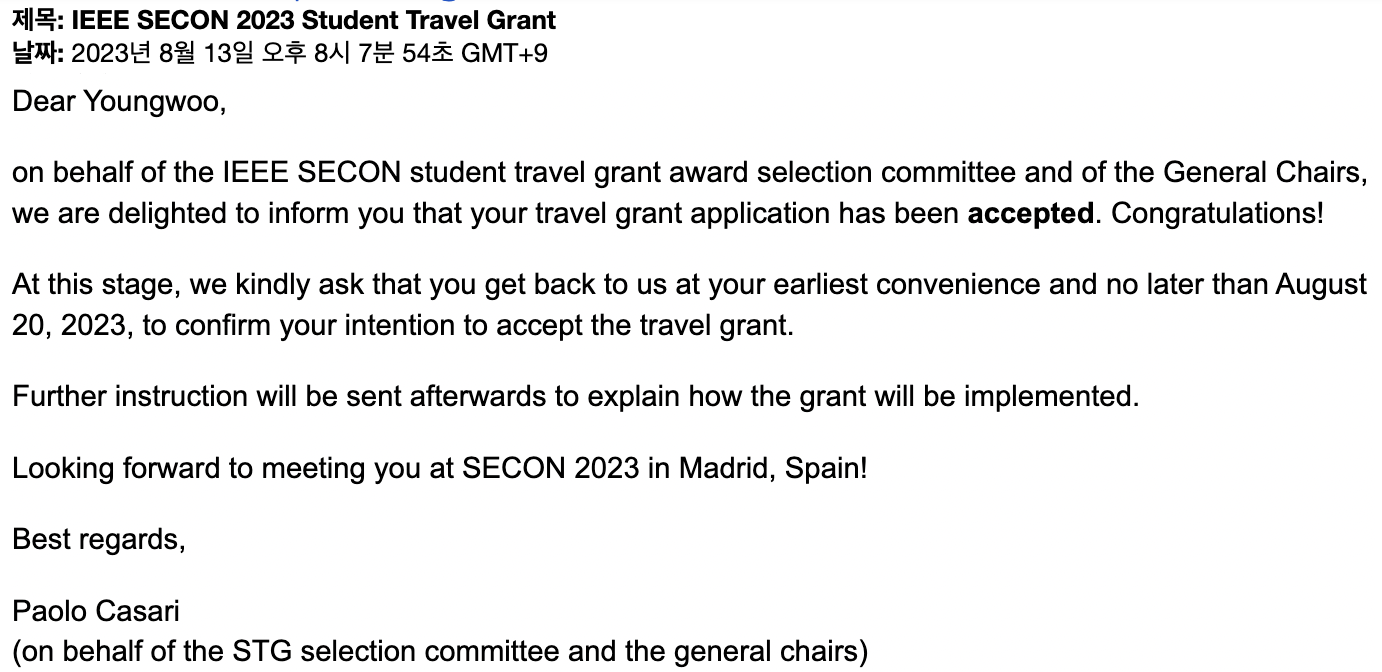Click the 날짜 date label
Image resolution: width=1382 pixels, height=672 pixels.
(x=38, y=52)
